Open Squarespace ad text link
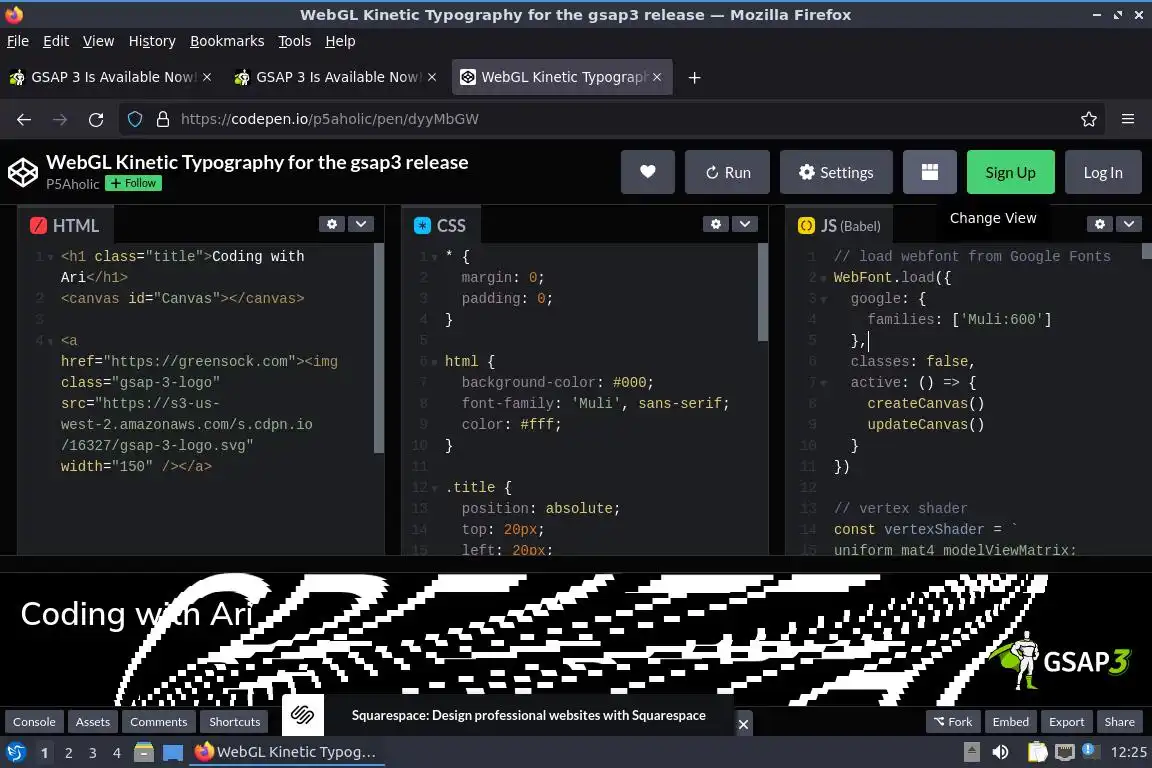Viewport: 1152px width, 768px height. 528,715
